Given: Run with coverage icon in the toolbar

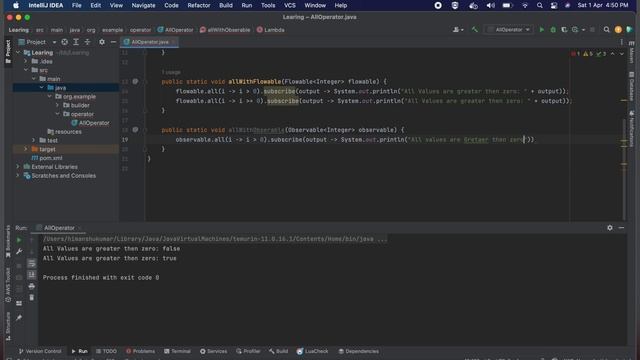Looking at the screenshot, I should click(x=564, y=30).
